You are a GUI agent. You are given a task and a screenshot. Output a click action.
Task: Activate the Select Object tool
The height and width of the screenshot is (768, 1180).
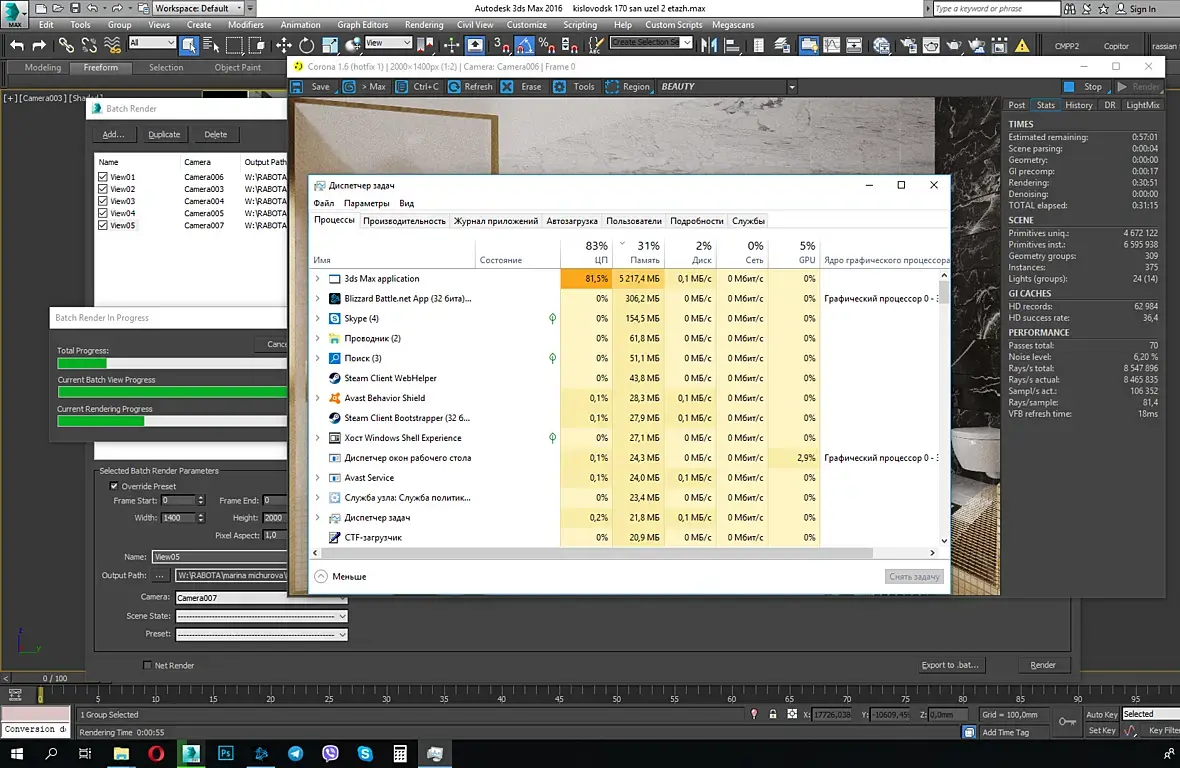pos(188,46)
